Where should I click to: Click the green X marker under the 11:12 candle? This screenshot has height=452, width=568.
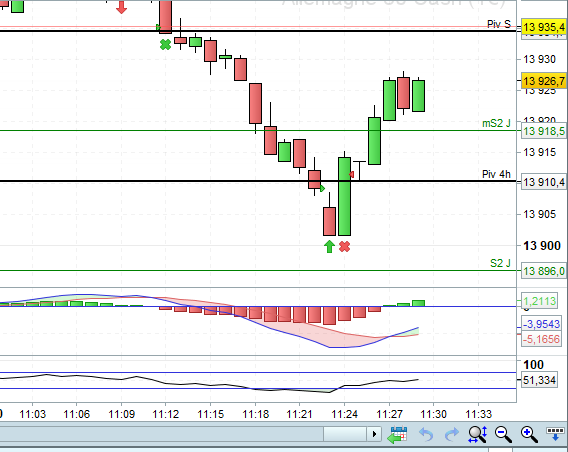[165, 45]
